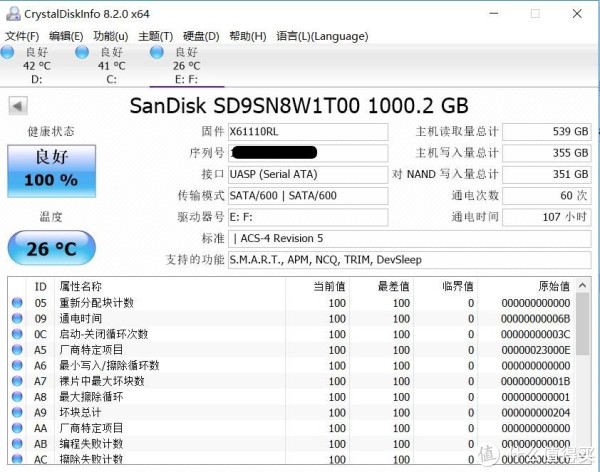Open the 硬盘(D) menu

point(201,36)
